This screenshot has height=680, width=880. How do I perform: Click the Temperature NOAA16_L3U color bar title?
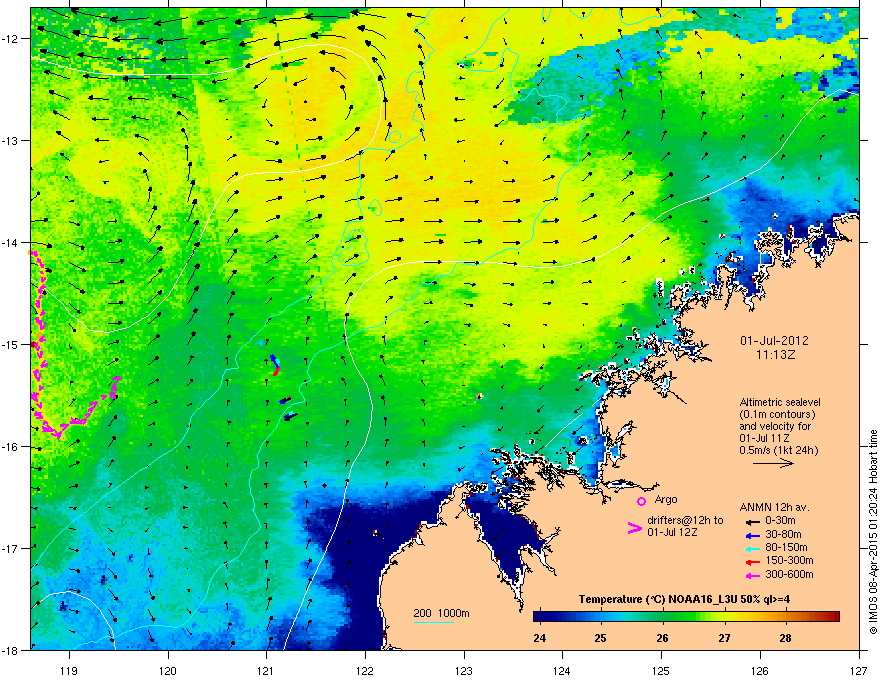pos(684,599)
